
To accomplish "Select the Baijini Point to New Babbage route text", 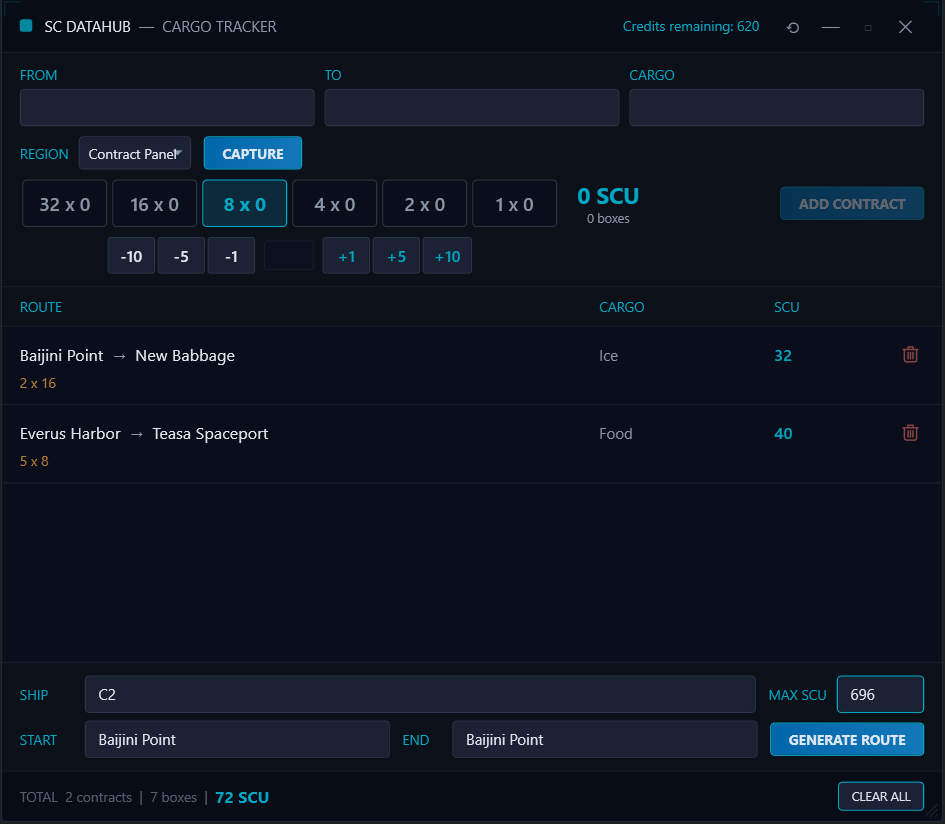I will pyautogui.click(x=127, y=356).
